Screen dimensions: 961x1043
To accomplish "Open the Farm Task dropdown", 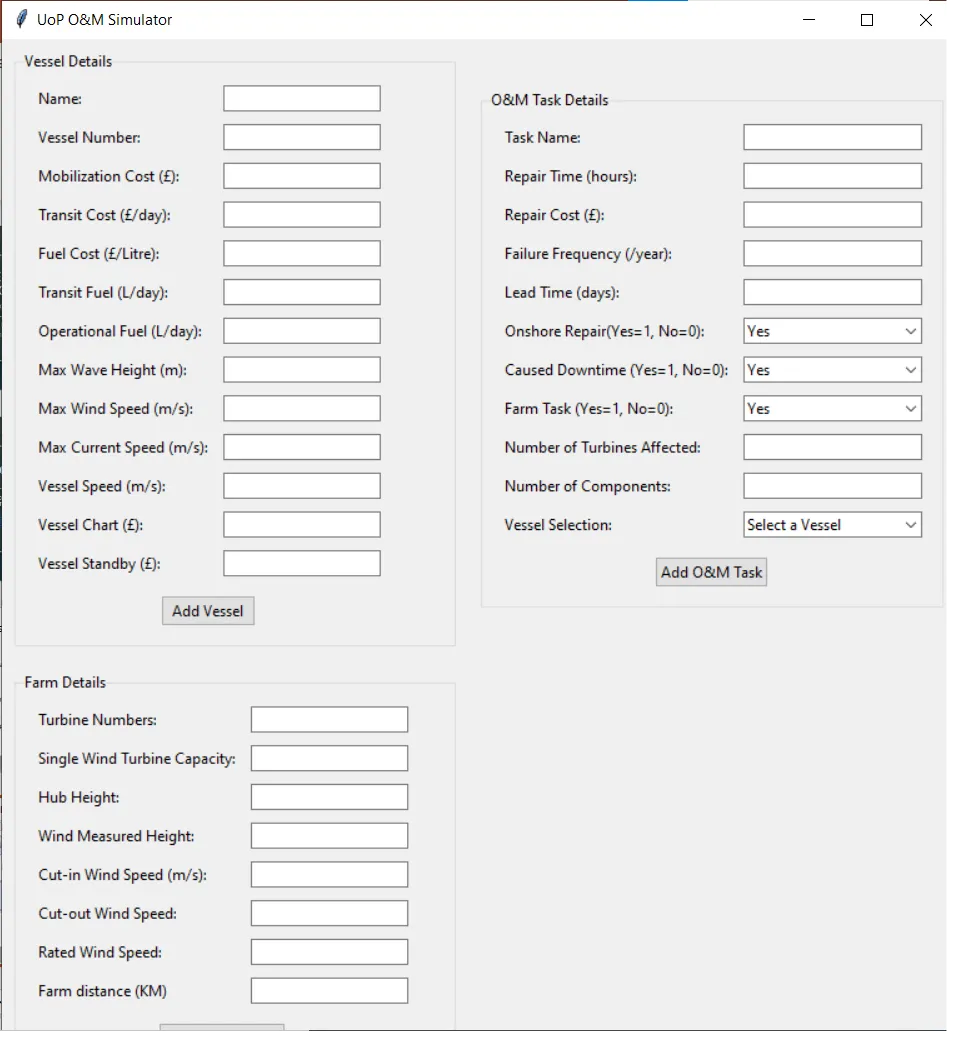I will point(832,409).
